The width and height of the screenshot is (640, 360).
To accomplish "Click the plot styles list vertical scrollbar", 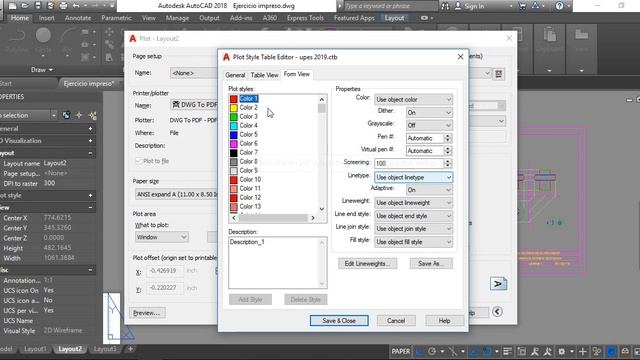I will click(322, 154).
